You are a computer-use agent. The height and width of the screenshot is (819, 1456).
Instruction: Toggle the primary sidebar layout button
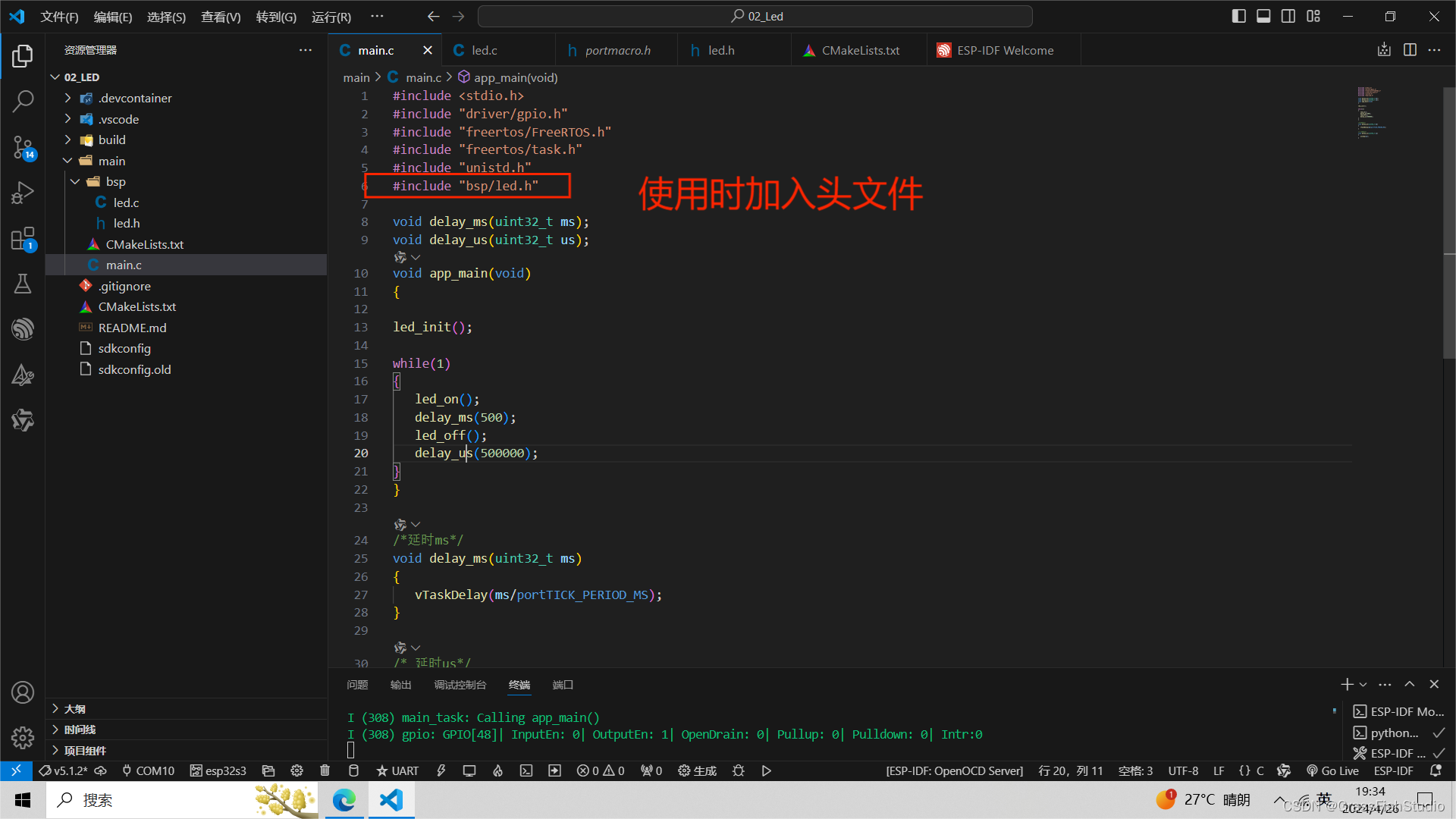[1238, 16]
